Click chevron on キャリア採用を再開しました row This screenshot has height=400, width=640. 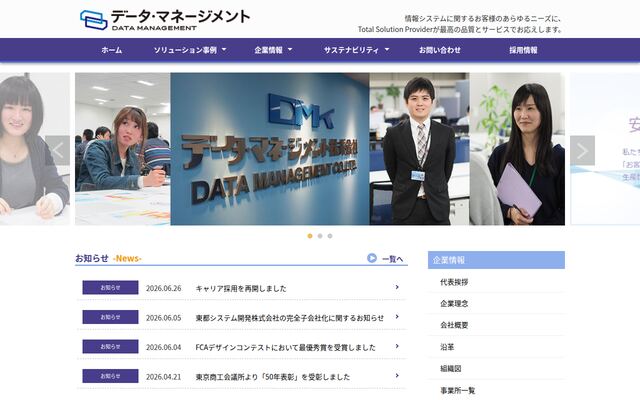(397, 287)
